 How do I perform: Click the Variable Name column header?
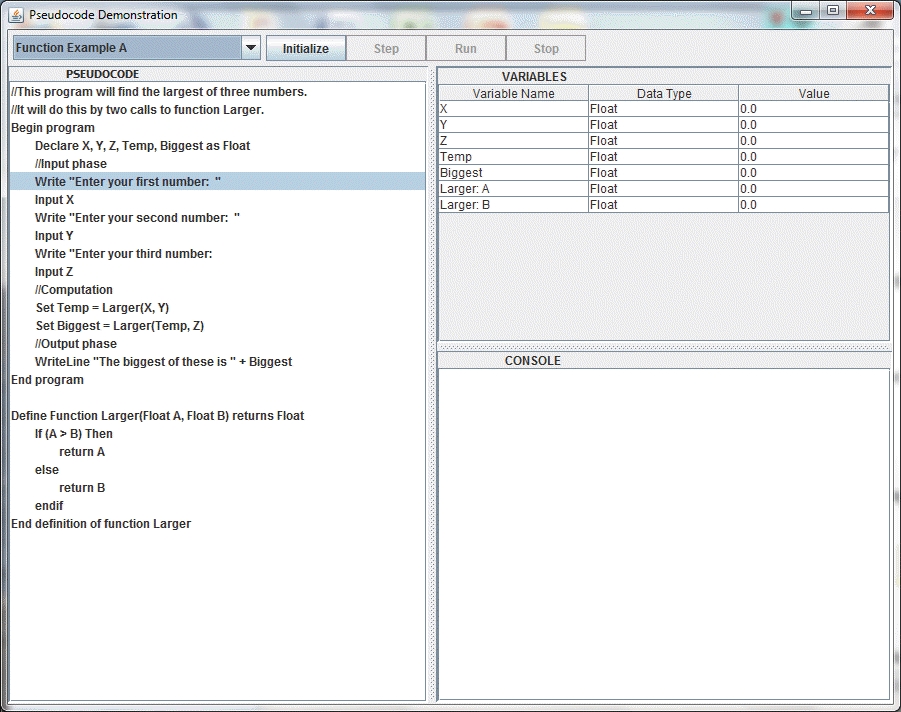coord(513,93)
